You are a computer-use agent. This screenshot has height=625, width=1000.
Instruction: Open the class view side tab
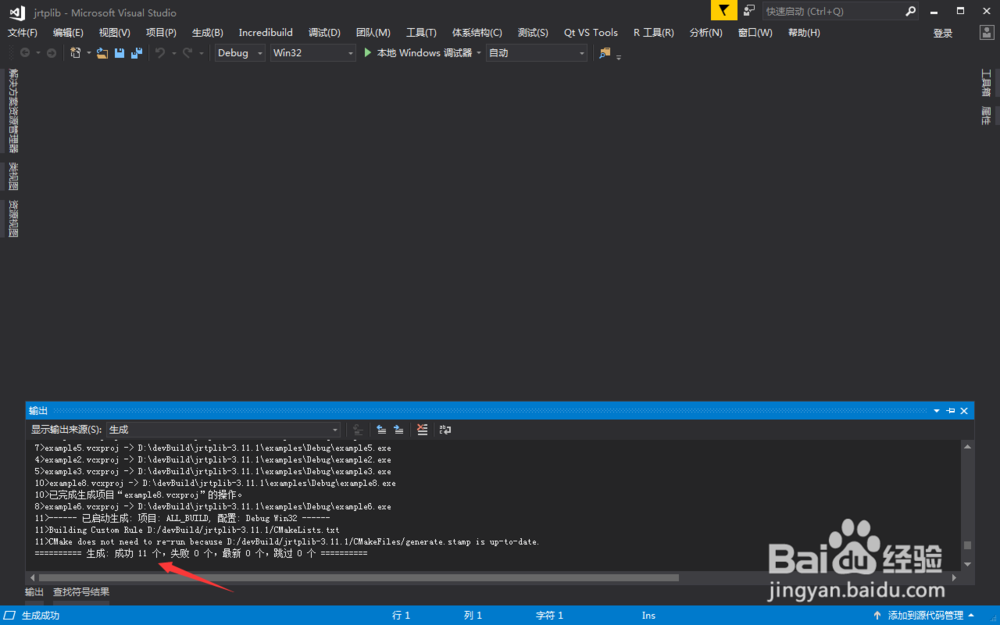point(13,177)
